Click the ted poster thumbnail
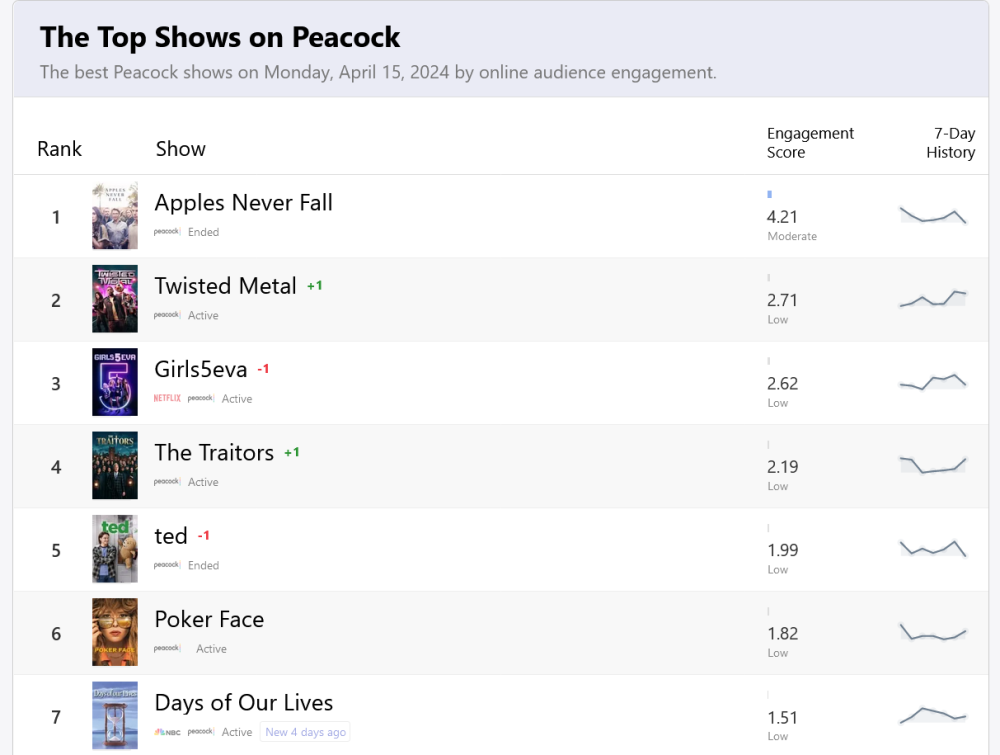The height and width of the screenshot is (755, 1000). [115, 549]
